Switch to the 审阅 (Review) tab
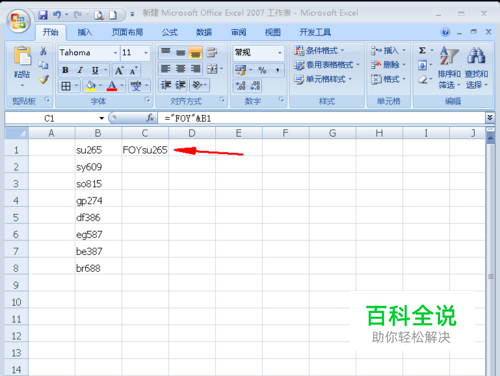 [239, 32]
